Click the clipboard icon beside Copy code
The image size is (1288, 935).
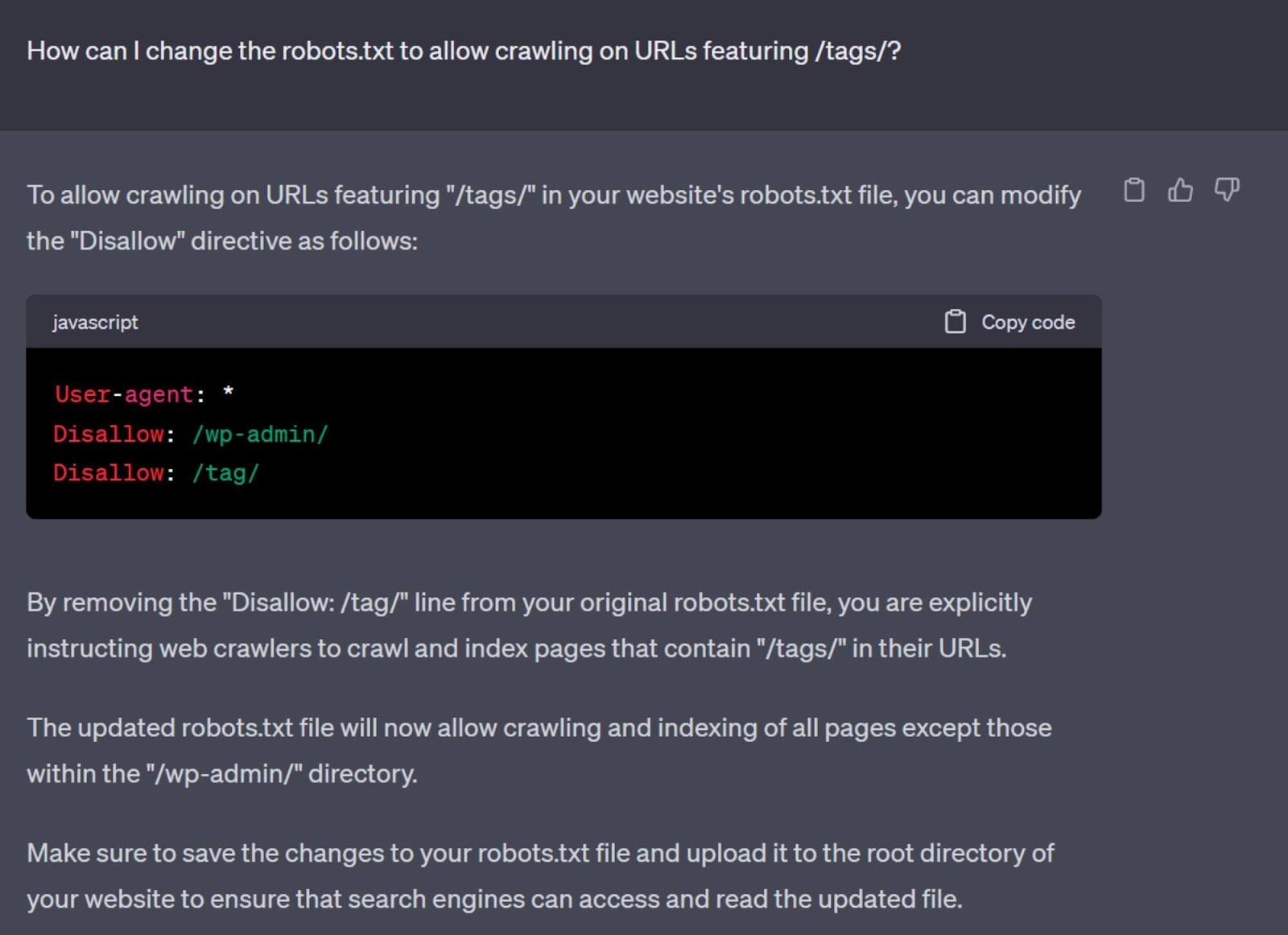(x=955, y=322)
